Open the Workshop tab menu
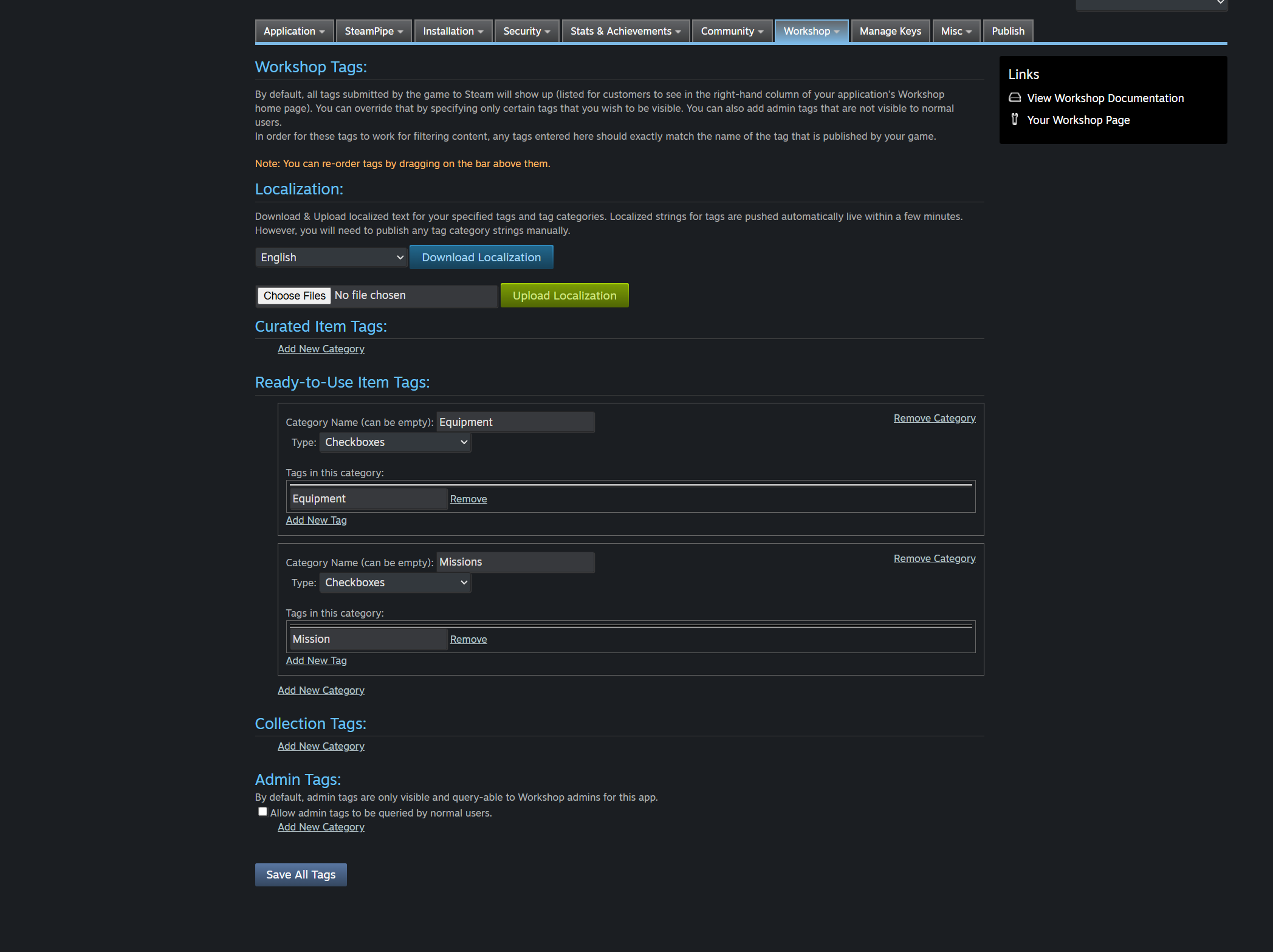Viewport: 1273px width, 952px height. (x=811, y=31)
